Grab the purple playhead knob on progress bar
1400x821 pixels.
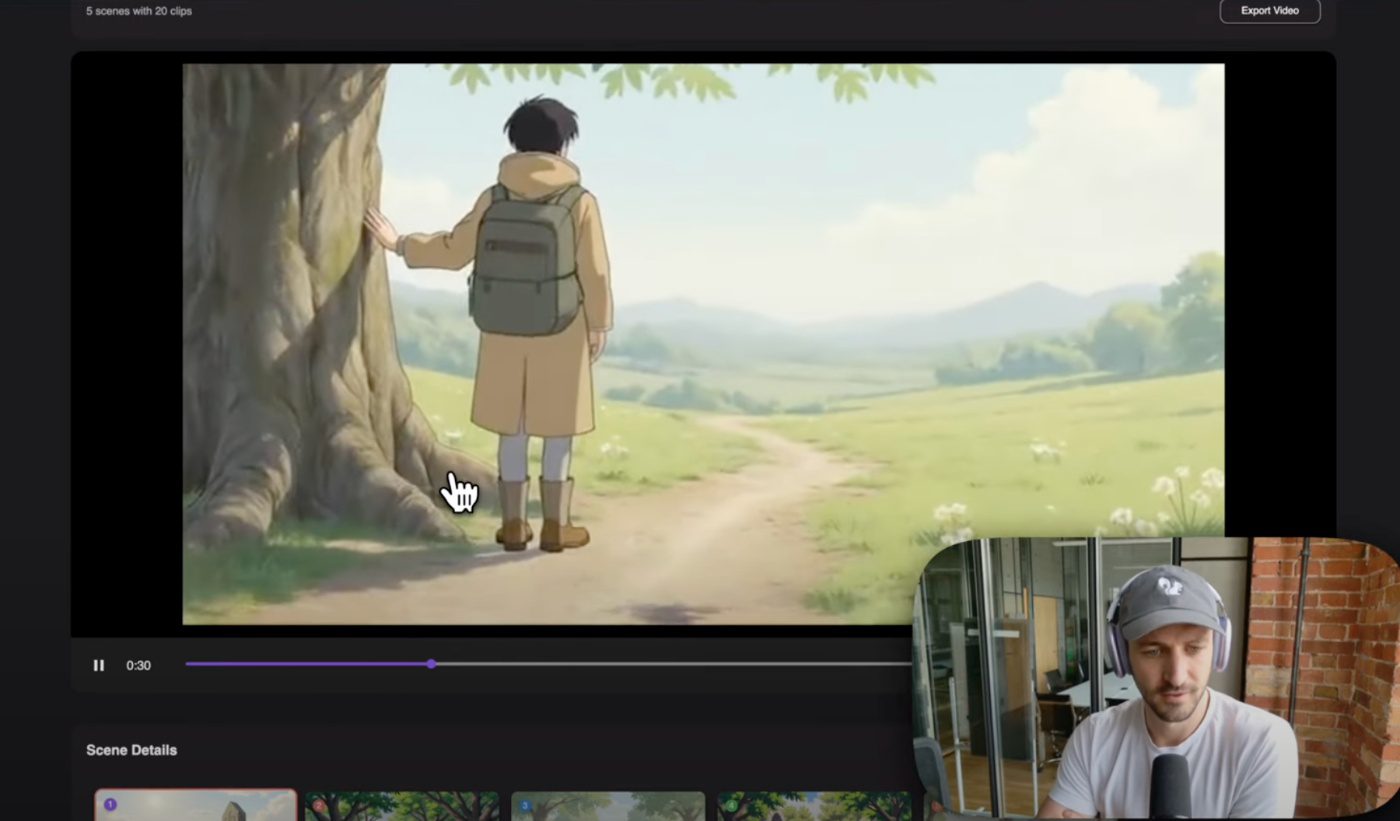pos(431,664)
